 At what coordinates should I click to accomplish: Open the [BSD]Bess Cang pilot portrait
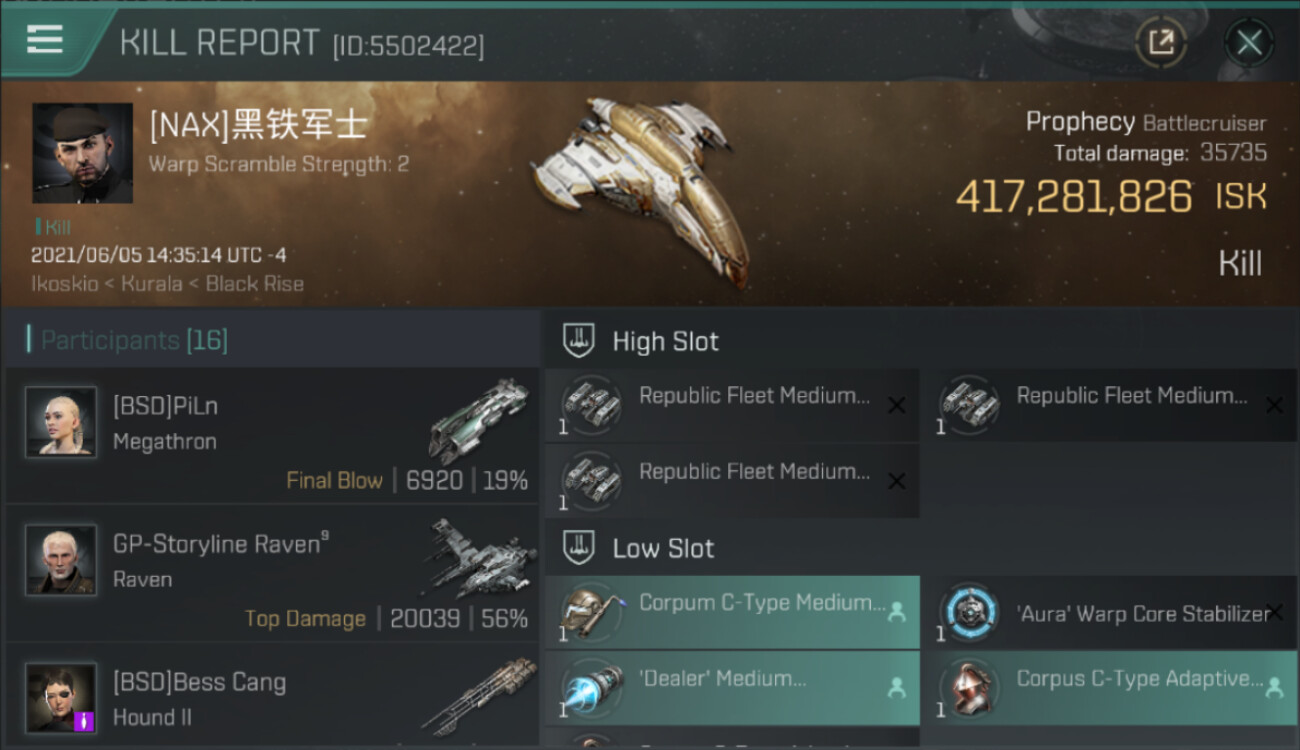pyautogui.click(x=61, y=698)
